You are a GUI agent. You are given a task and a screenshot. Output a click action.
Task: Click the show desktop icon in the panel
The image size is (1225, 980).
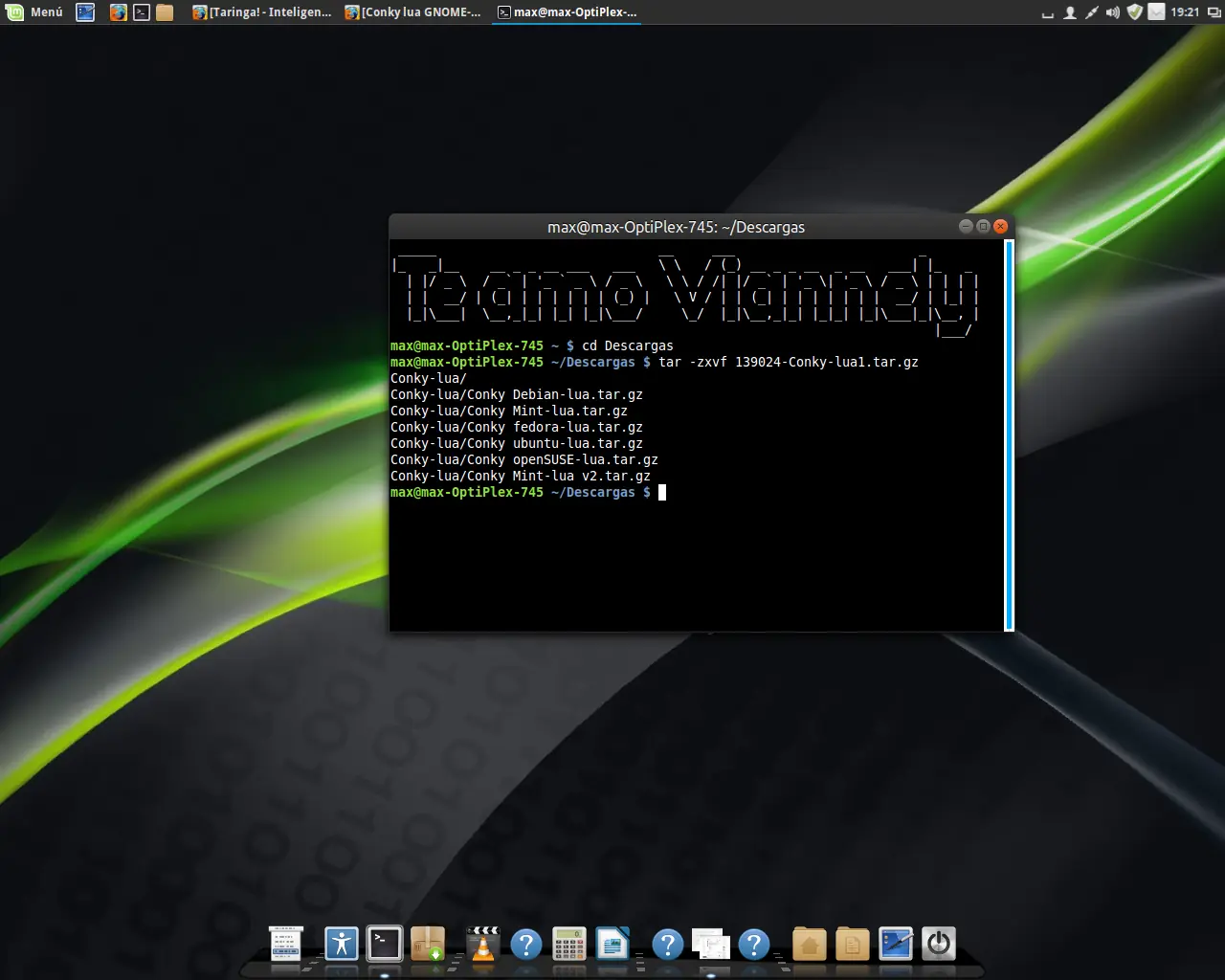[x=85, y=12]
